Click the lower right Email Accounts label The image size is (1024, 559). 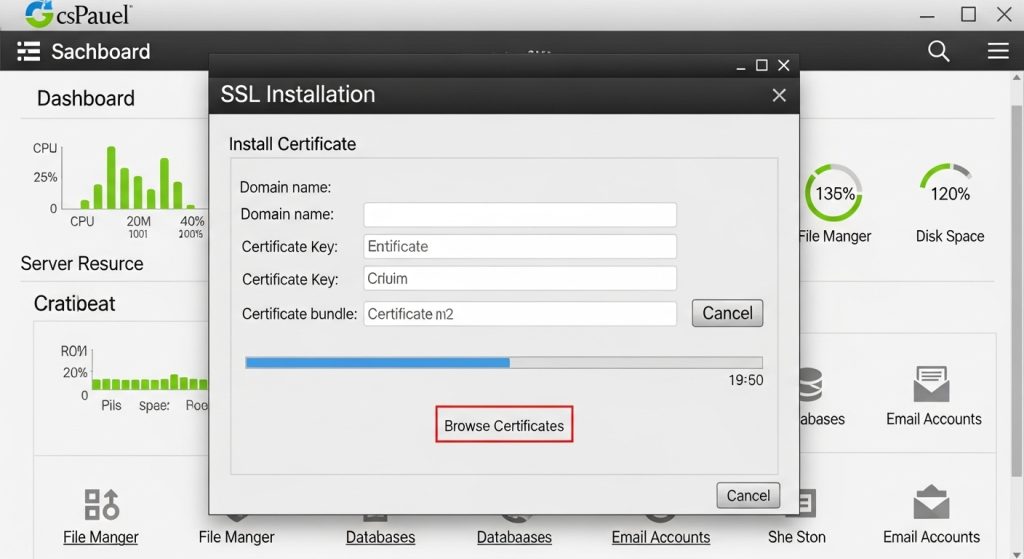point(931,537)
